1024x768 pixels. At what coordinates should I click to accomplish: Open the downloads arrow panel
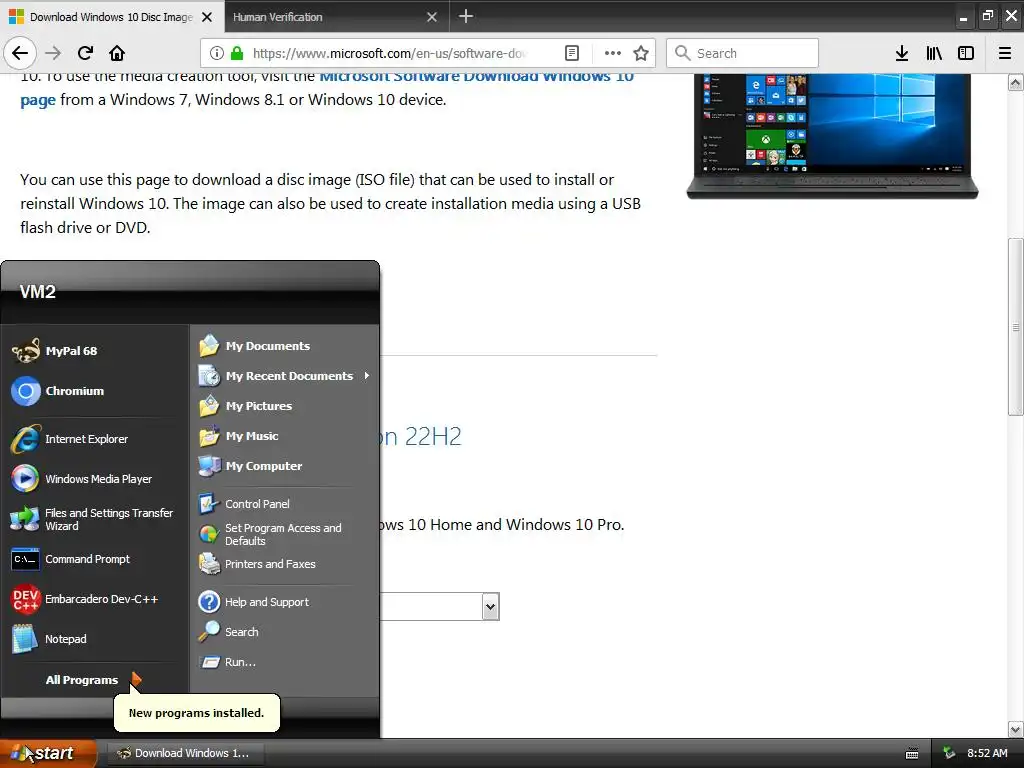(x=902, y=53)
